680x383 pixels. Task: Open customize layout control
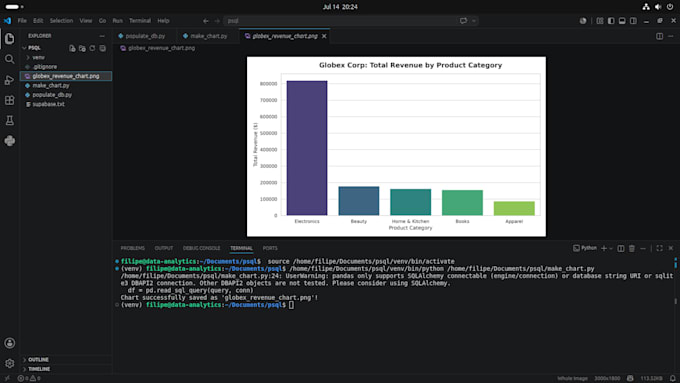point(600,21)
